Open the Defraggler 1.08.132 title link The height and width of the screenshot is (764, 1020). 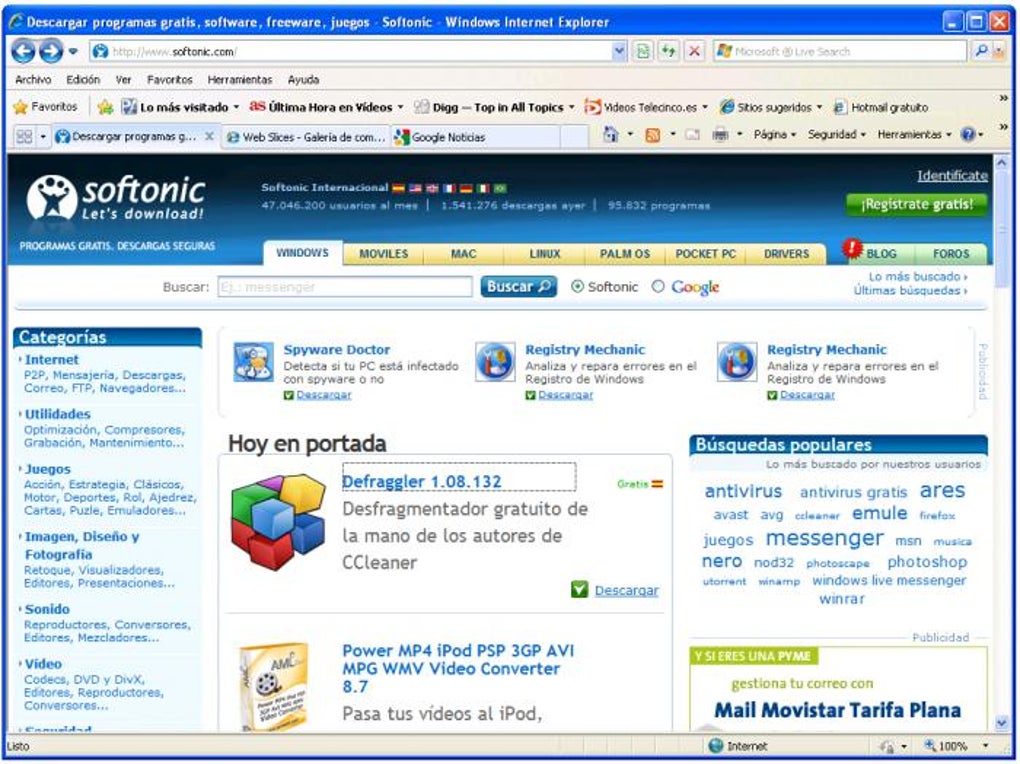tap(422, 482)
